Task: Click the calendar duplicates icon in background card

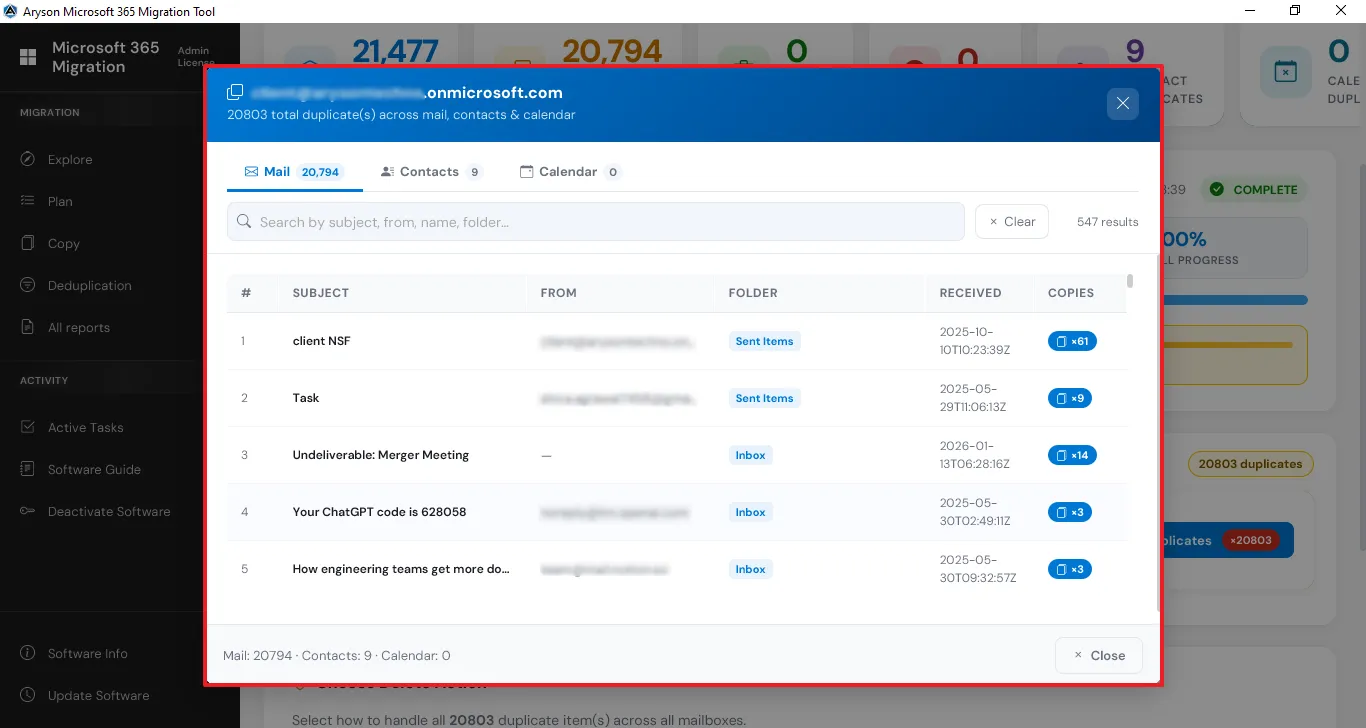Action: pyautogui.click(x=1285, y=72)
